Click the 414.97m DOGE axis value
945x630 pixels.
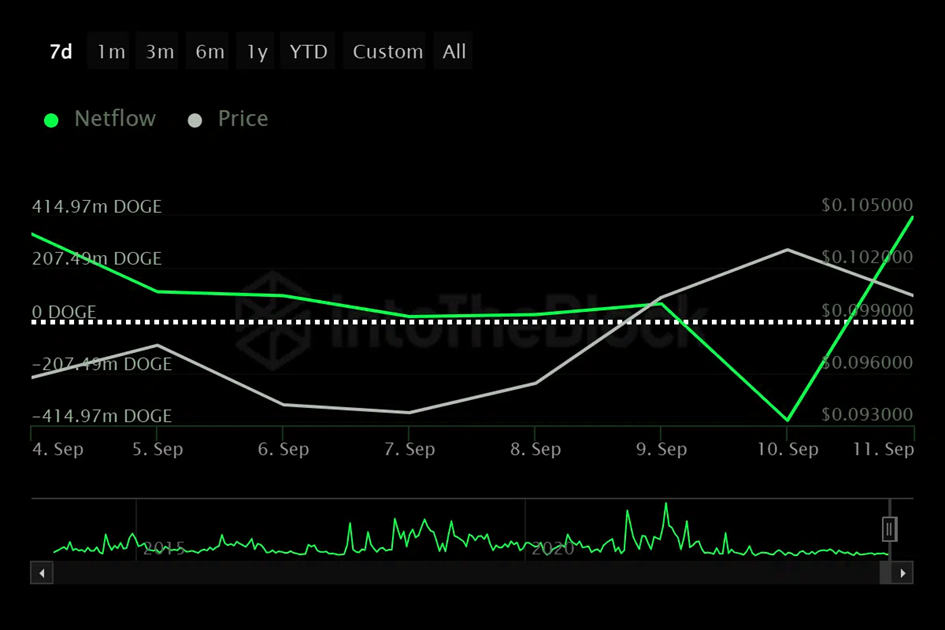click(x=97, y=207)
